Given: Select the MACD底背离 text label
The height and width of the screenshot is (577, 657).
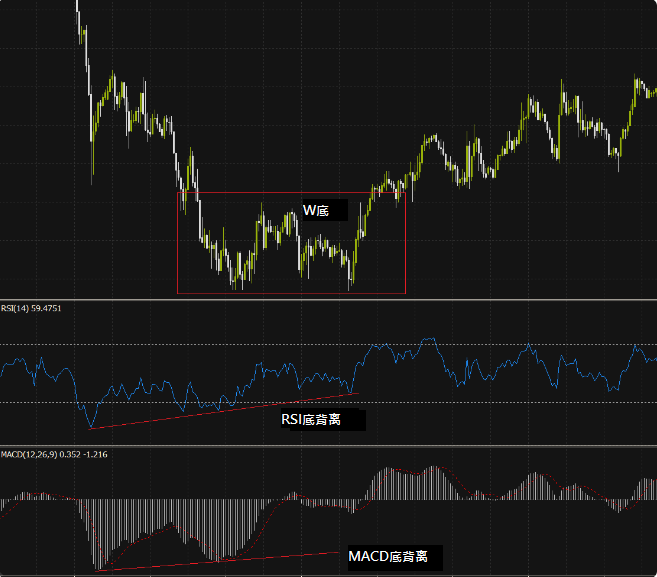Looking at the screenshot, I should point(388,556).
